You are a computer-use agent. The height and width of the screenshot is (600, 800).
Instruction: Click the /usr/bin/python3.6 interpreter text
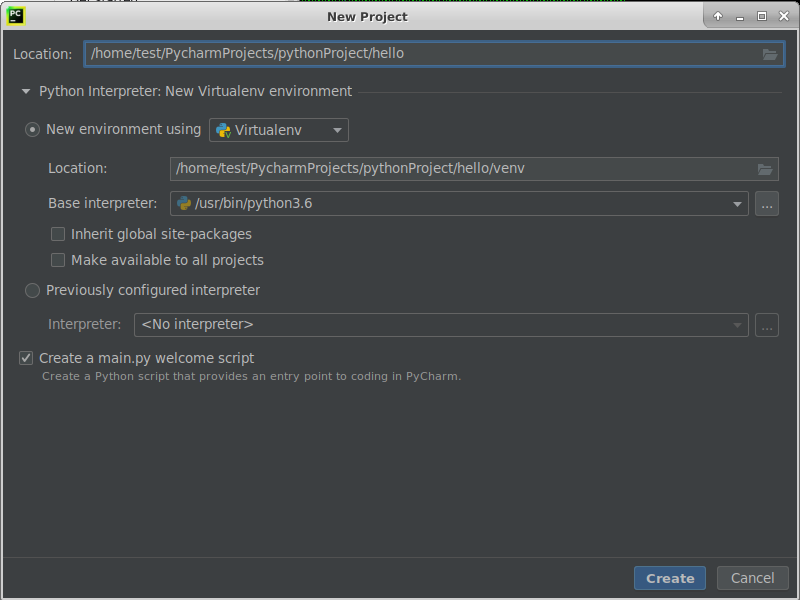pos(253,204)
